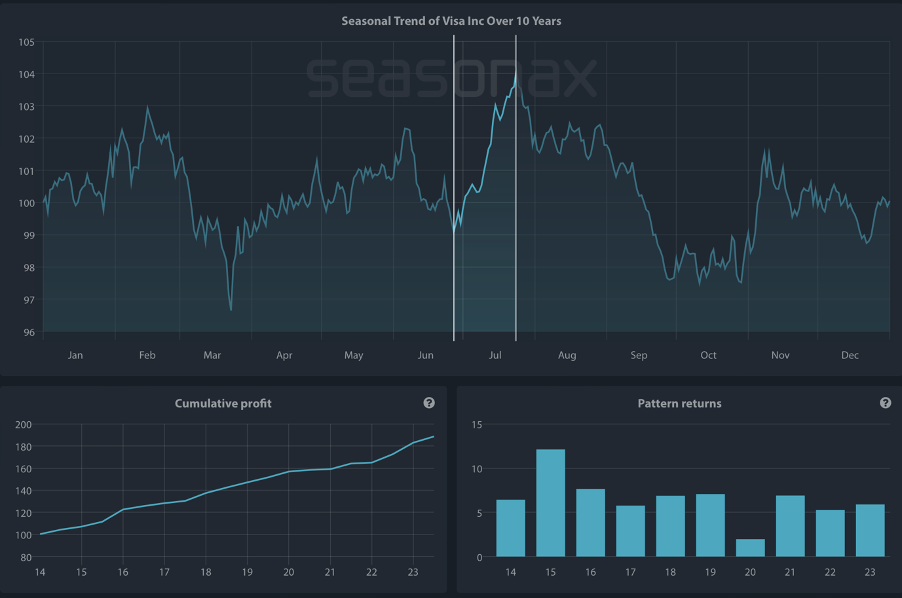Screen dimensions: 902x598
Task: Click the 'May' month label
Action: pos(354,355)
